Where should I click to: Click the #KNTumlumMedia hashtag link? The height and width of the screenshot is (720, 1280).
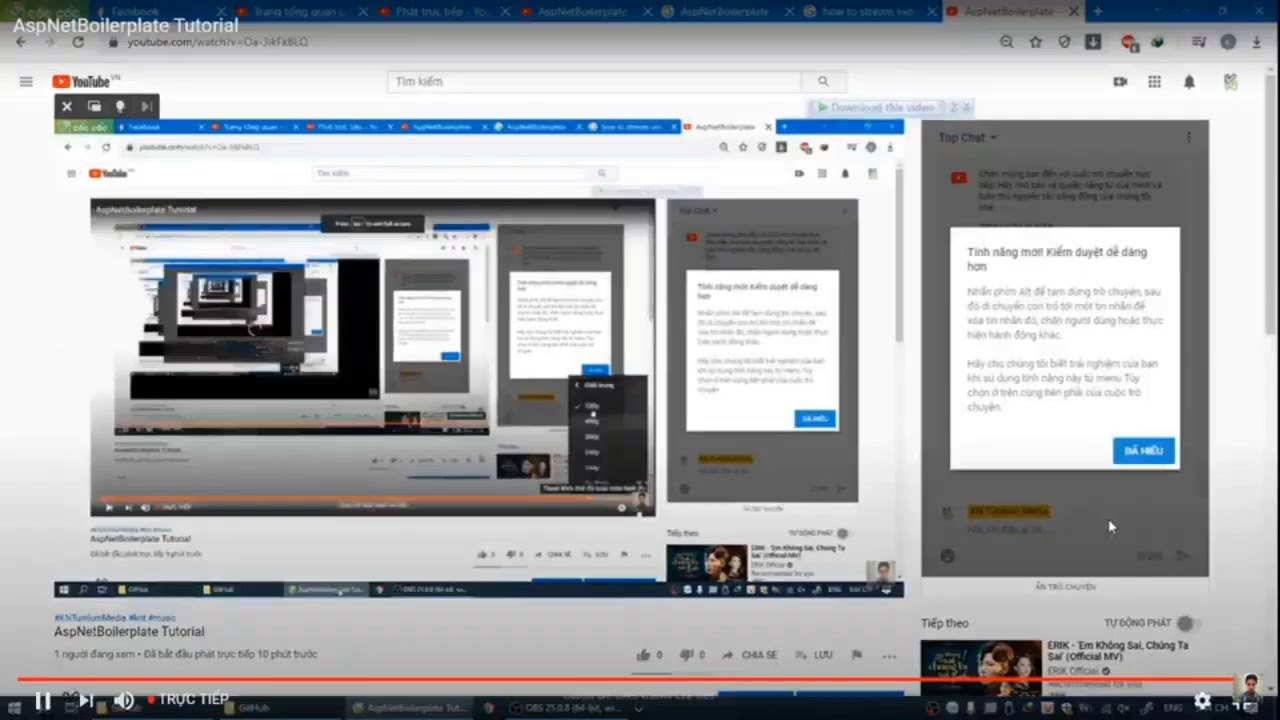90,618
